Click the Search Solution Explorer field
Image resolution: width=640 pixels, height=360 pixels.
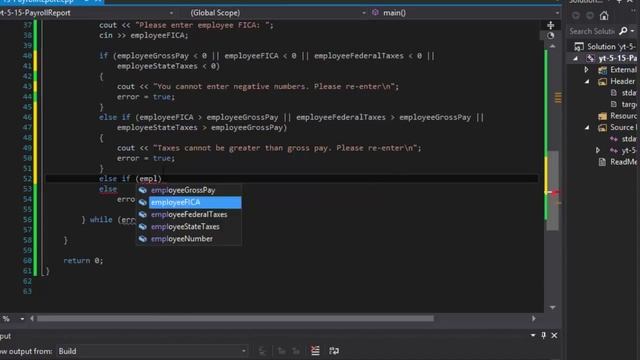[592, 31]
